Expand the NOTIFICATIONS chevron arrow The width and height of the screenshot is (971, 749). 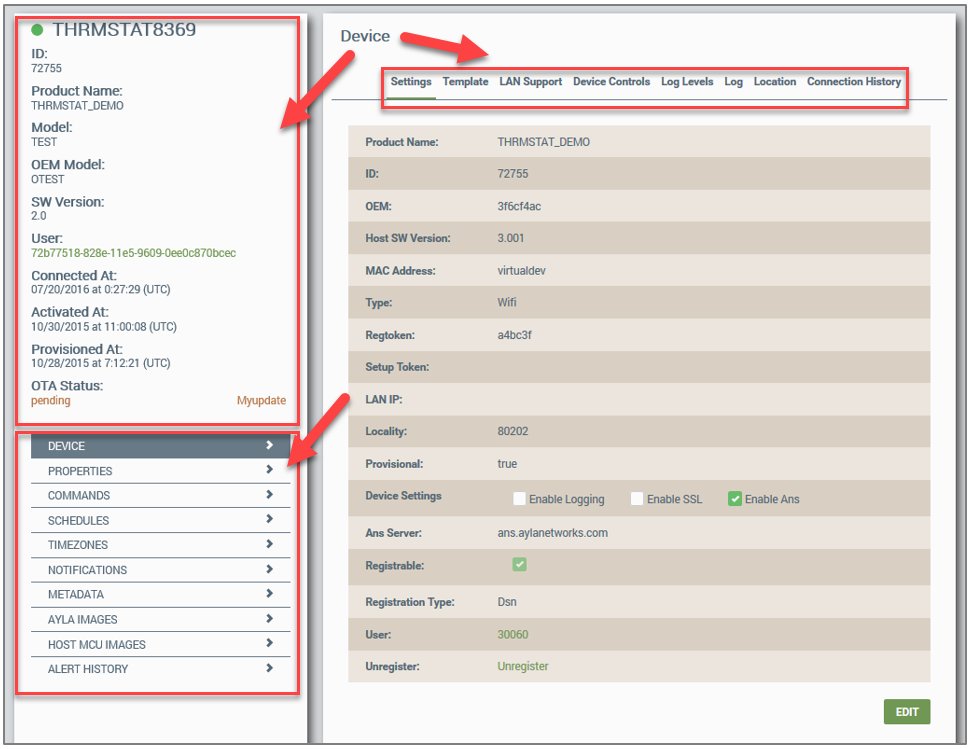269,569
